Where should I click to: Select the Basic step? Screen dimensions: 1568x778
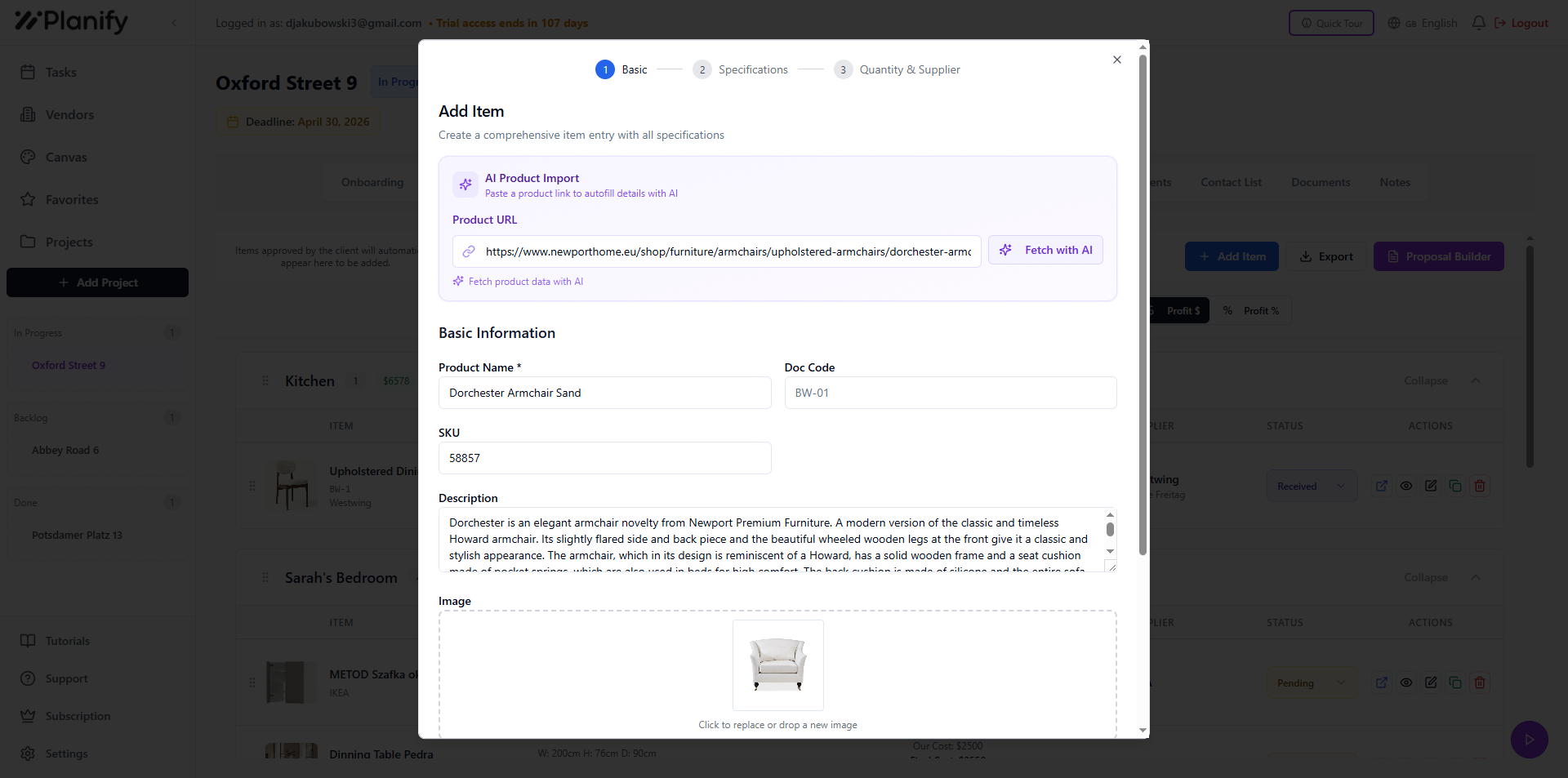[x=621, y=69]
